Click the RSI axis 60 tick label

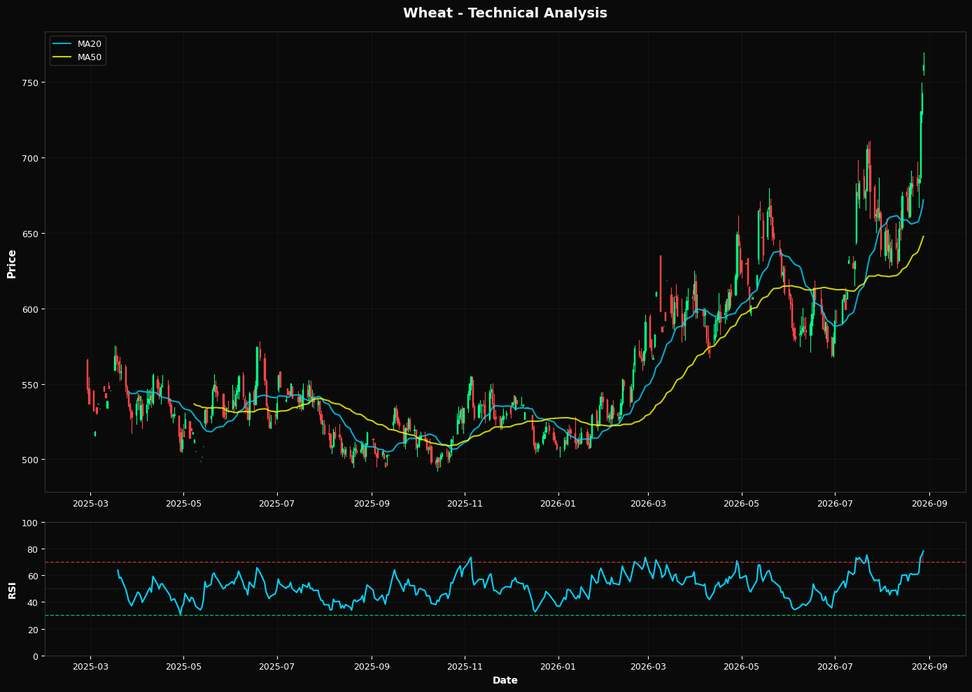coord(34,577)
